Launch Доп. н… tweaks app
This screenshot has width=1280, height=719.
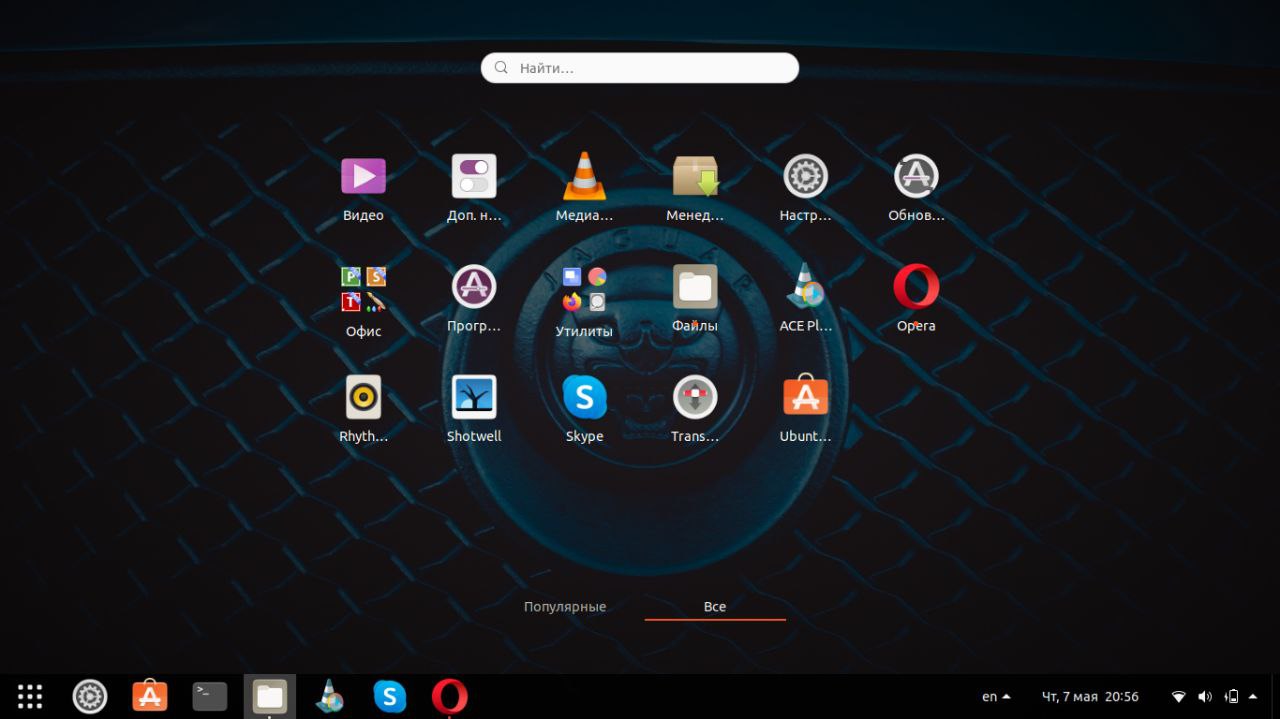[474, 177]
